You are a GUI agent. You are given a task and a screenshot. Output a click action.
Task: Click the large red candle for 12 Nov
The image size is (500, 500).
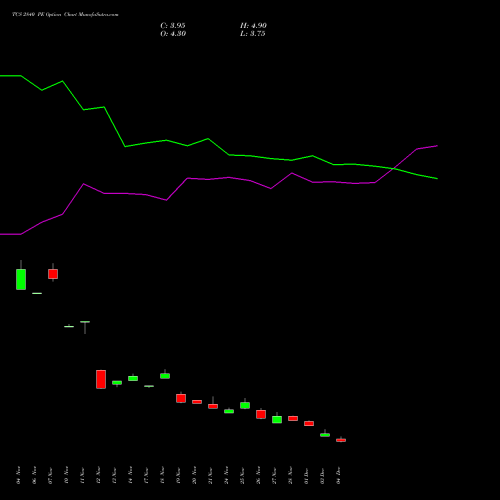click(101, 379)
